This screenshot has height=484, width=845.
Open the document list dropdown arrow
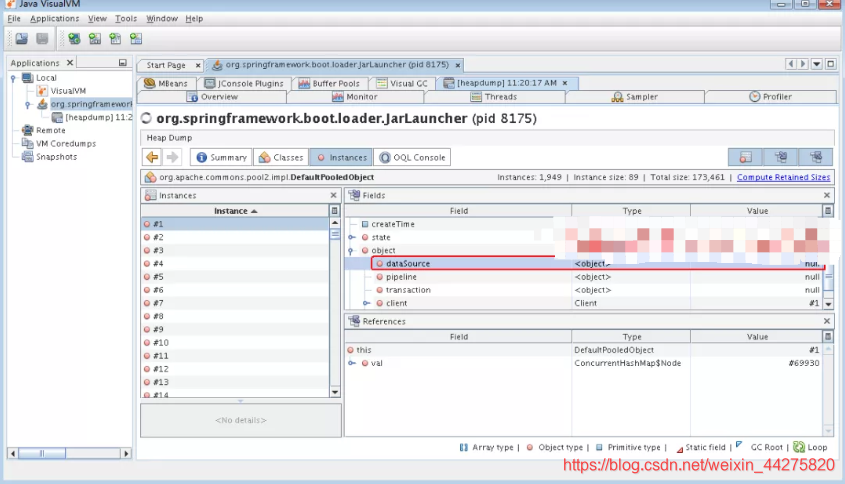click(817, 64)
